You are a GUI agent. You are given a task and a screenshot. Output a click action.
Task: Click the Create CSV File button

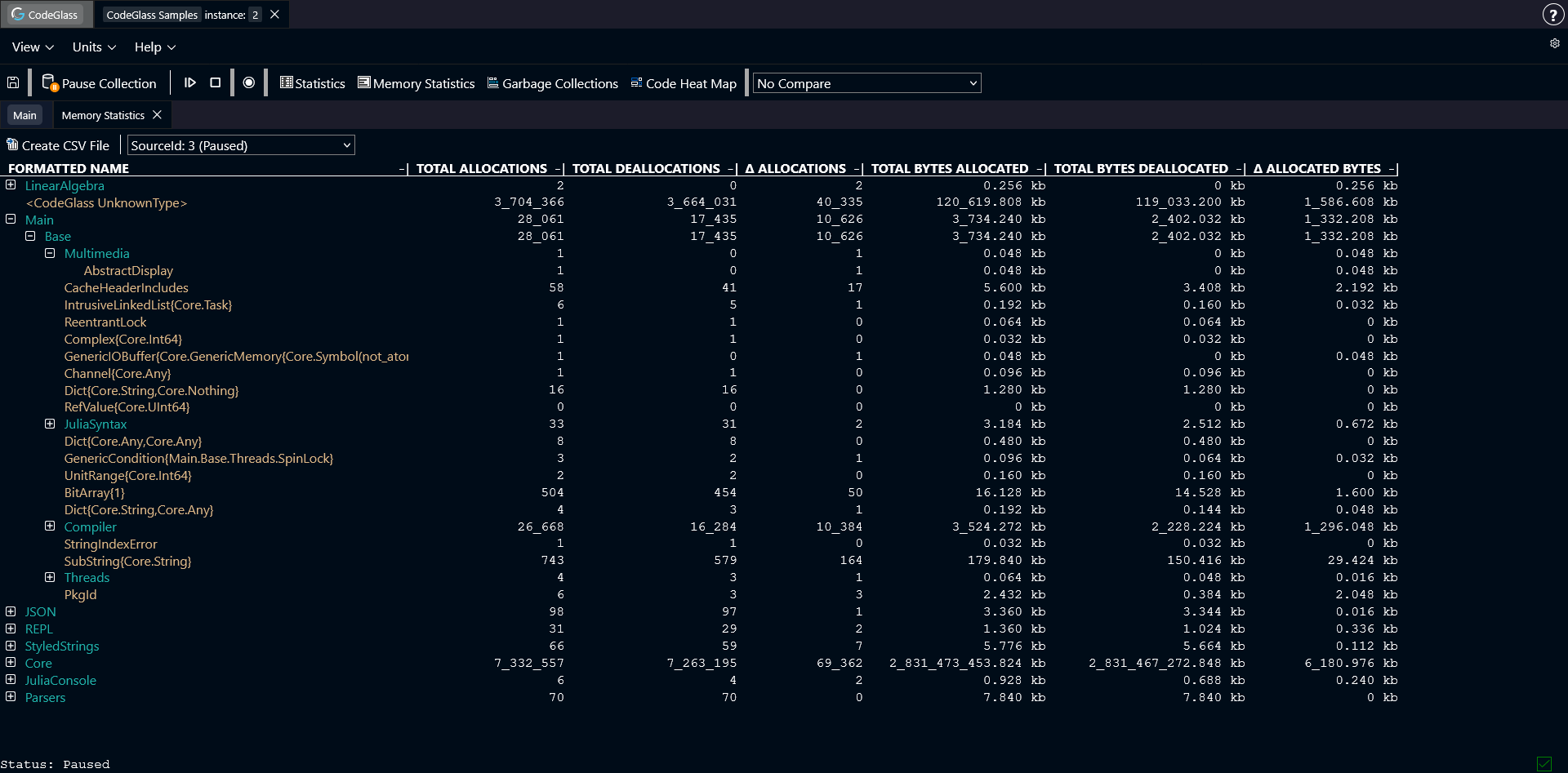58,144
